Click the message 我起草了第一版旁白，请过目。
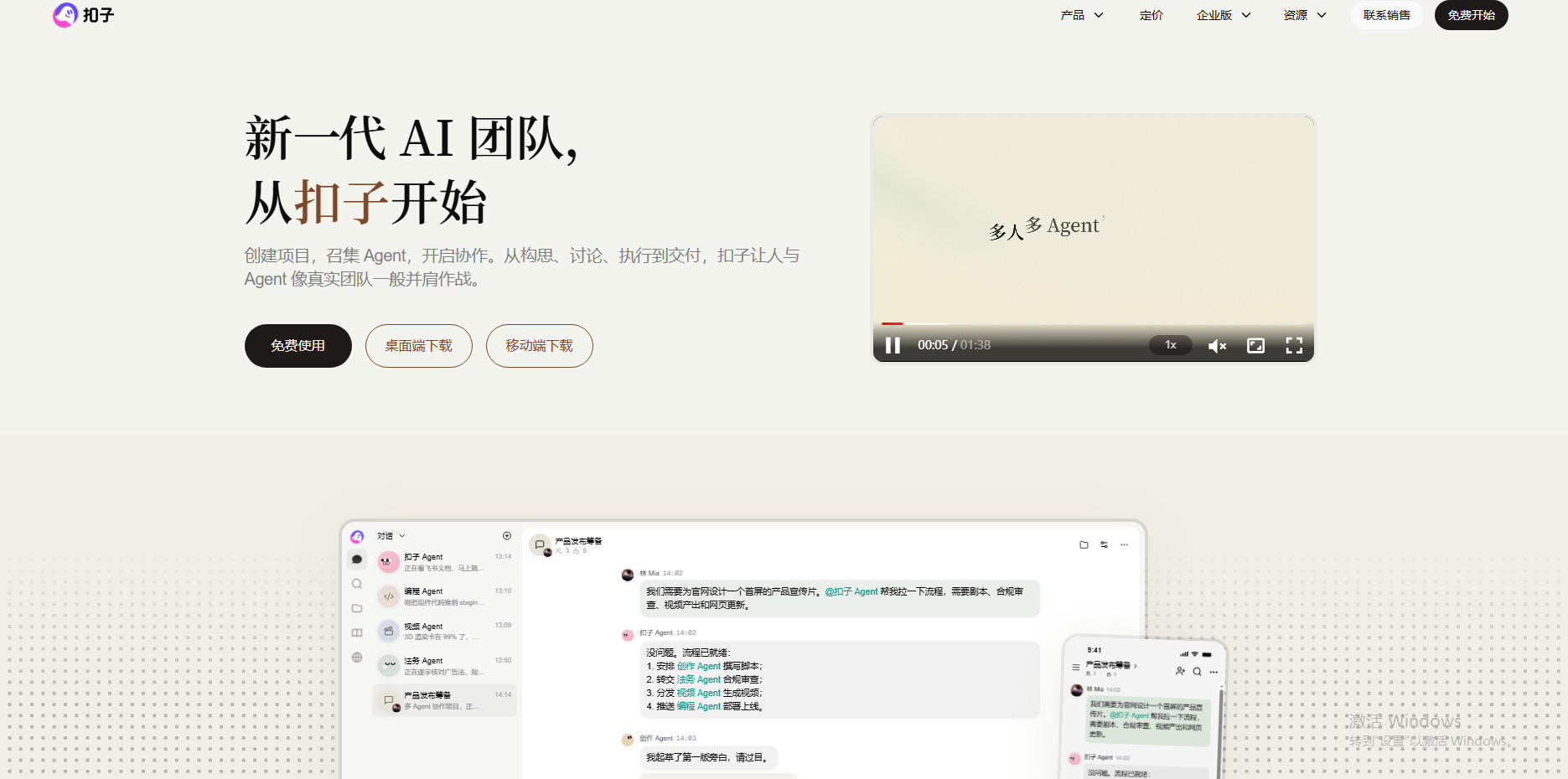The width and height of the screenshot is (1568, 779). coord(708,757)
